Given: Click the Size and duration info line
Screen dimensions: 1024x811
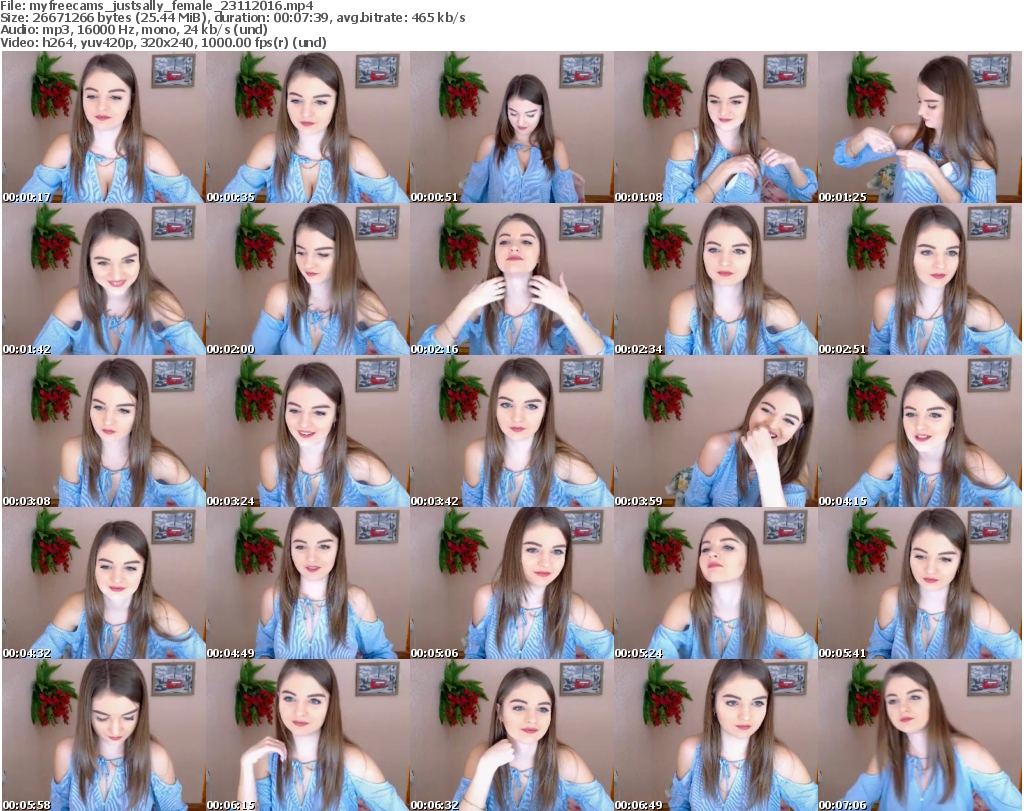Looking at the screenshot, I should coord(233,18).
